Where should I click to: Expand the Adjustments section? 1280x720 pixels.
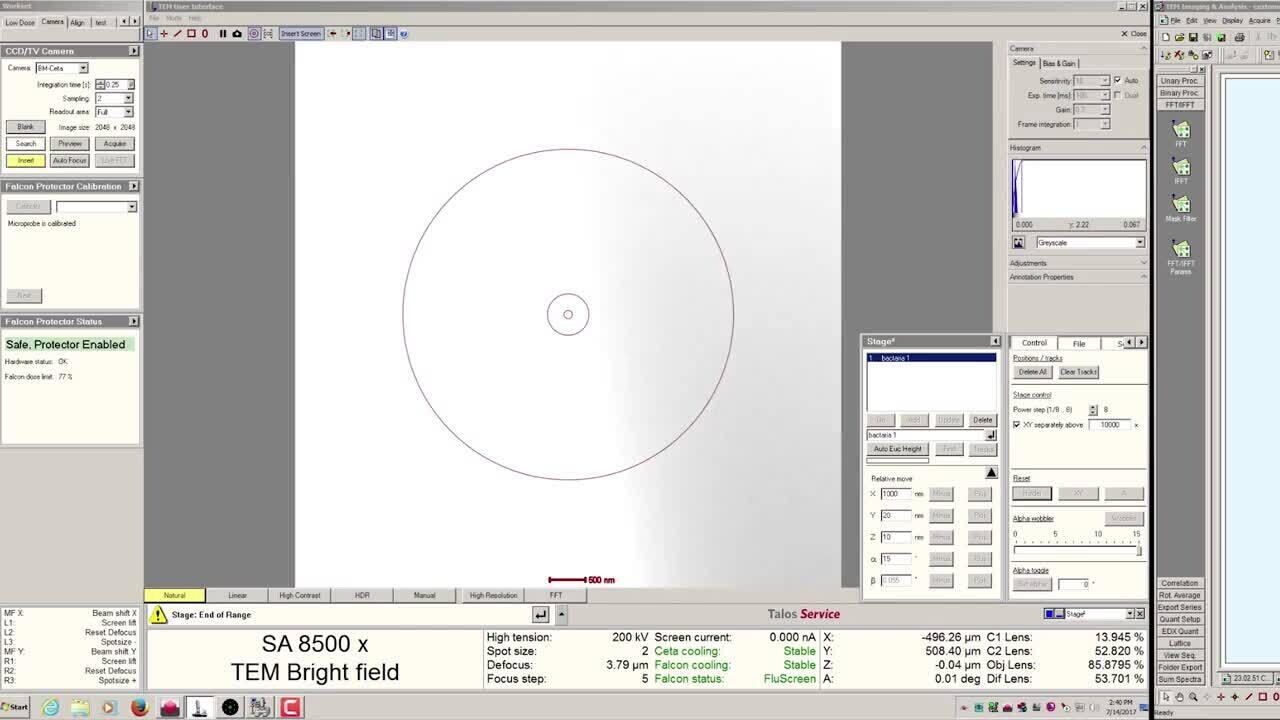pos(1077,263)
